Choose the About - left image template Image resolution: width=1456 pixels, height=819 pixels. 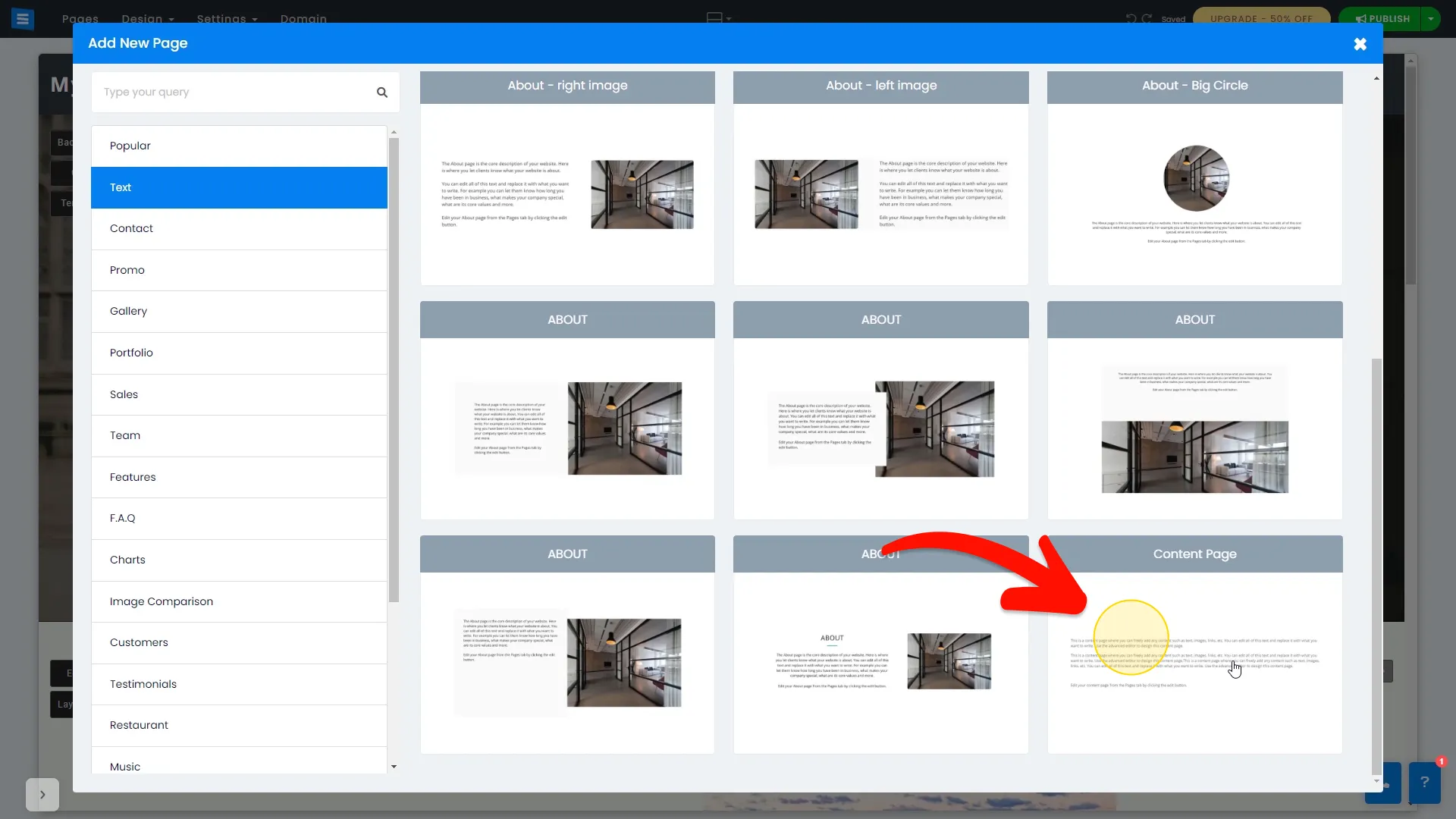880,178
